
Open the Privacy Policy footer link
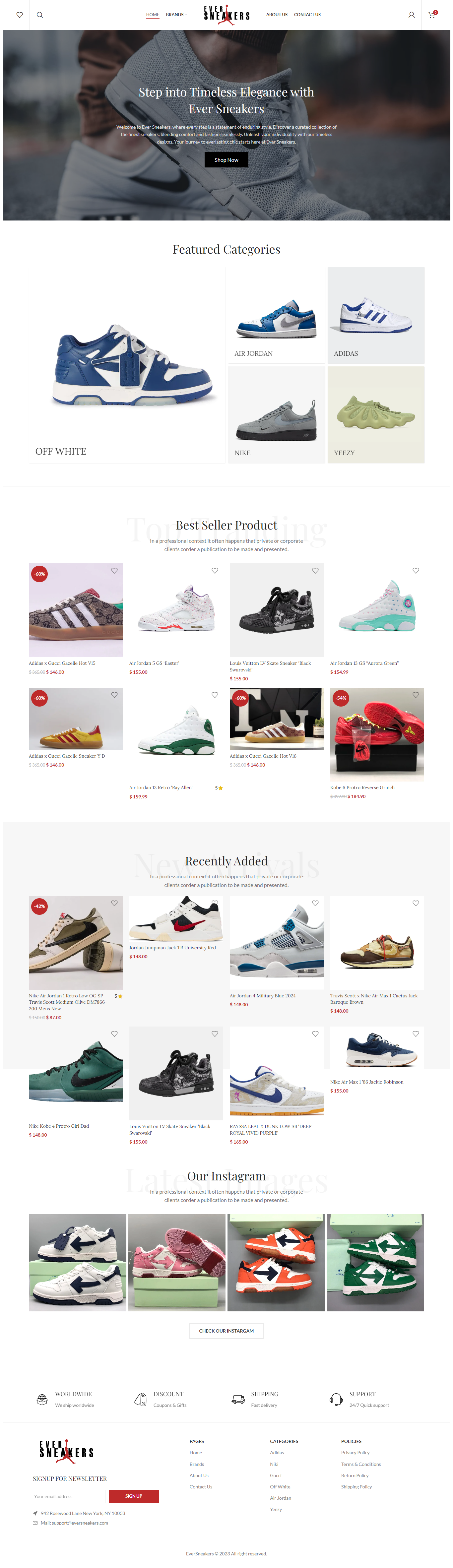[356, 1453]
